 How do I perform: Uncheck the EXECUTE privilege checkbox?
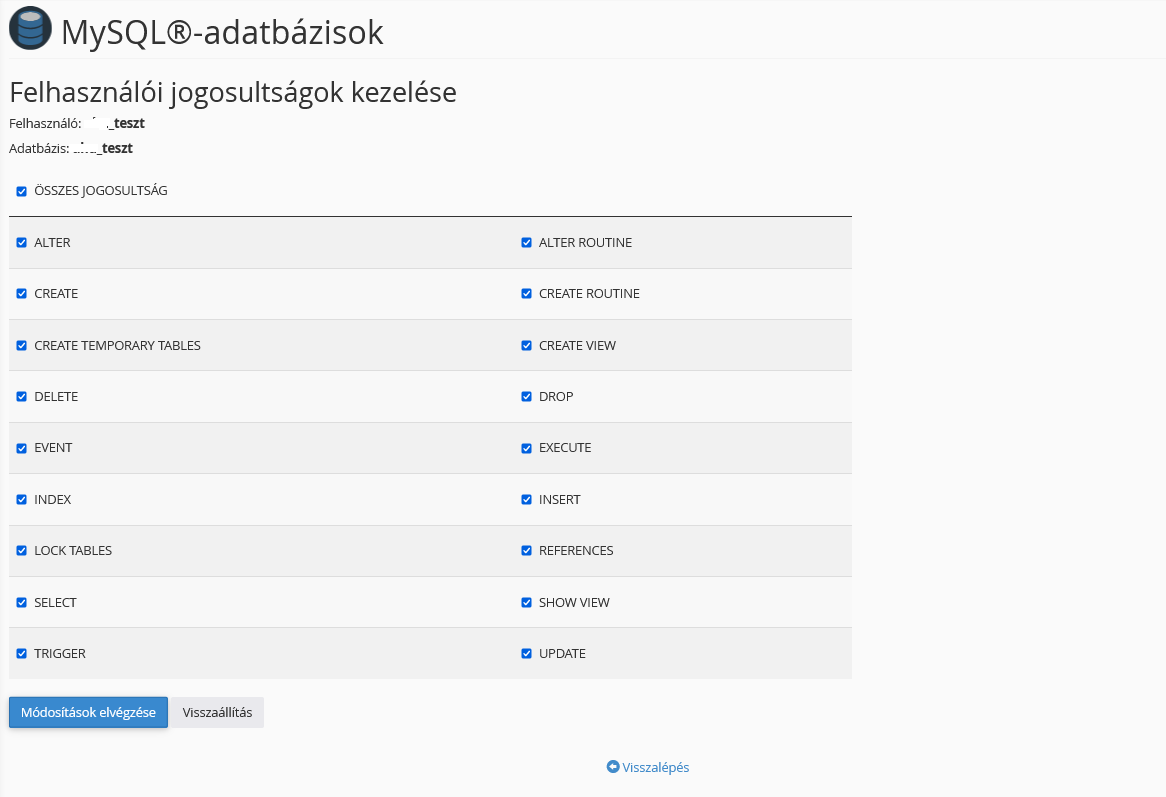tap(526, 448)
